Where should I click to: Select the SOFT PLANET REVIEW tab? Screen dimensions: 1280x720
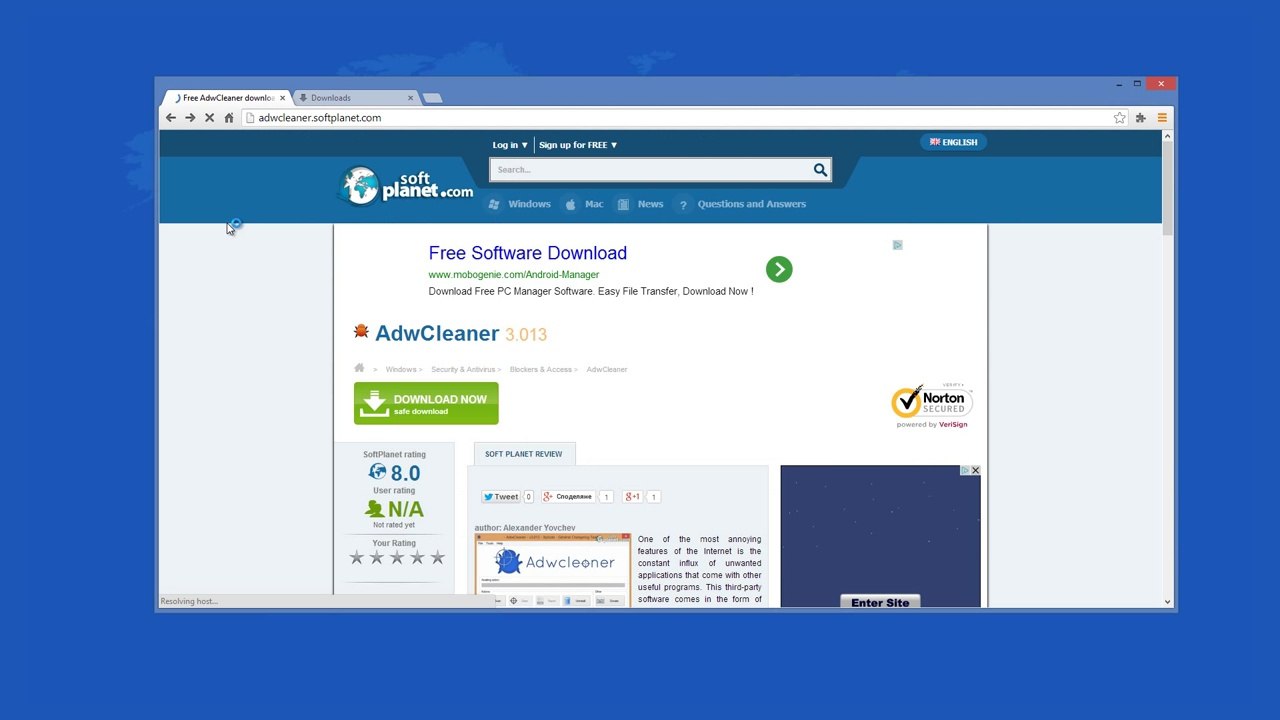(524, 454)
